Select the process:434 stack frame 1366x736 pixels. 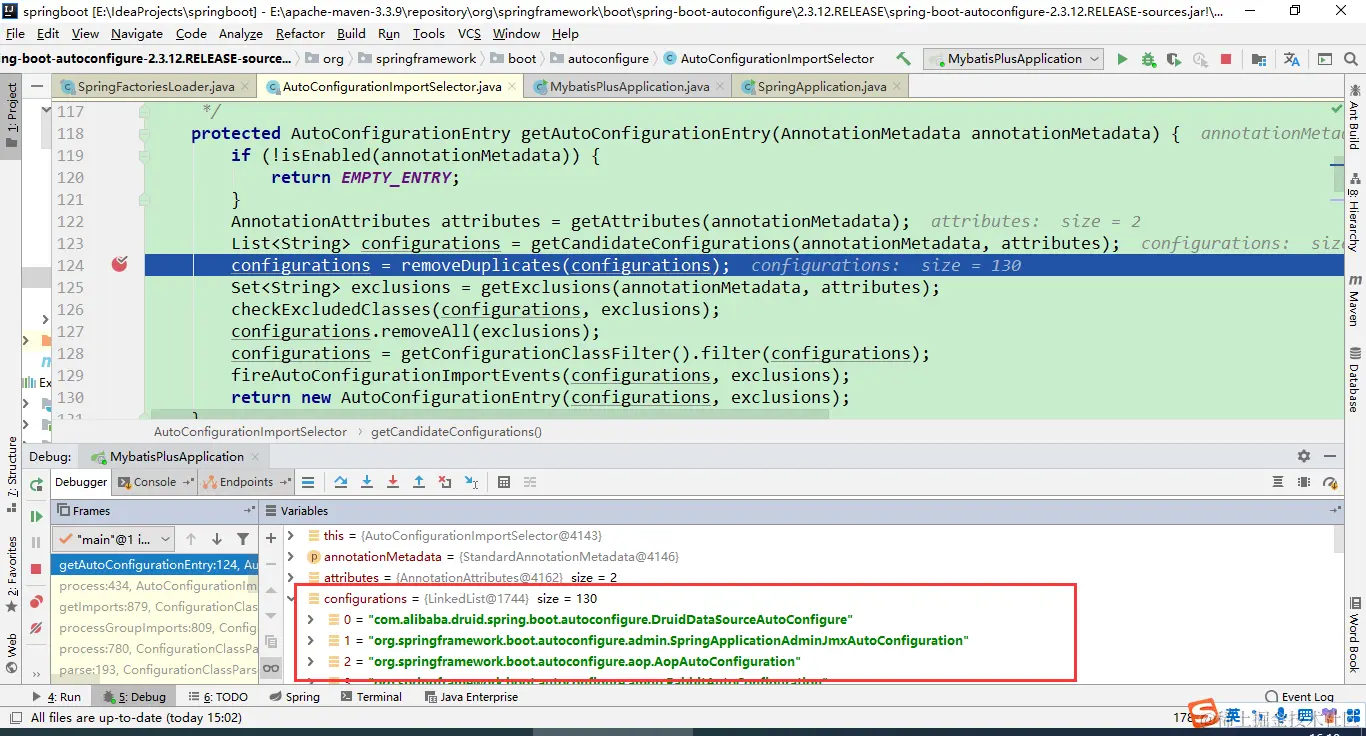point(157,586)
